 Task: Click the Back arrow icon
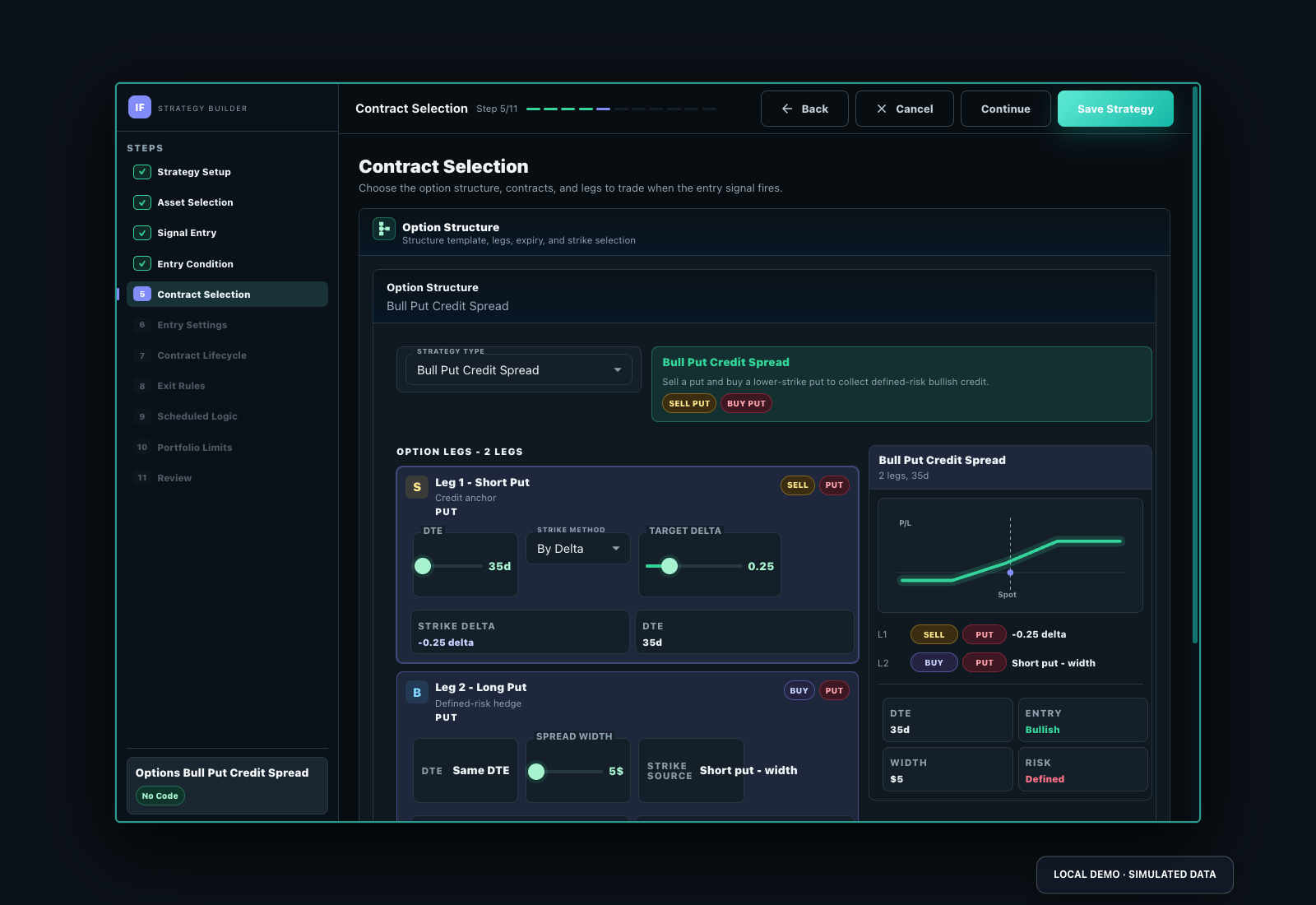coord(787,109)
